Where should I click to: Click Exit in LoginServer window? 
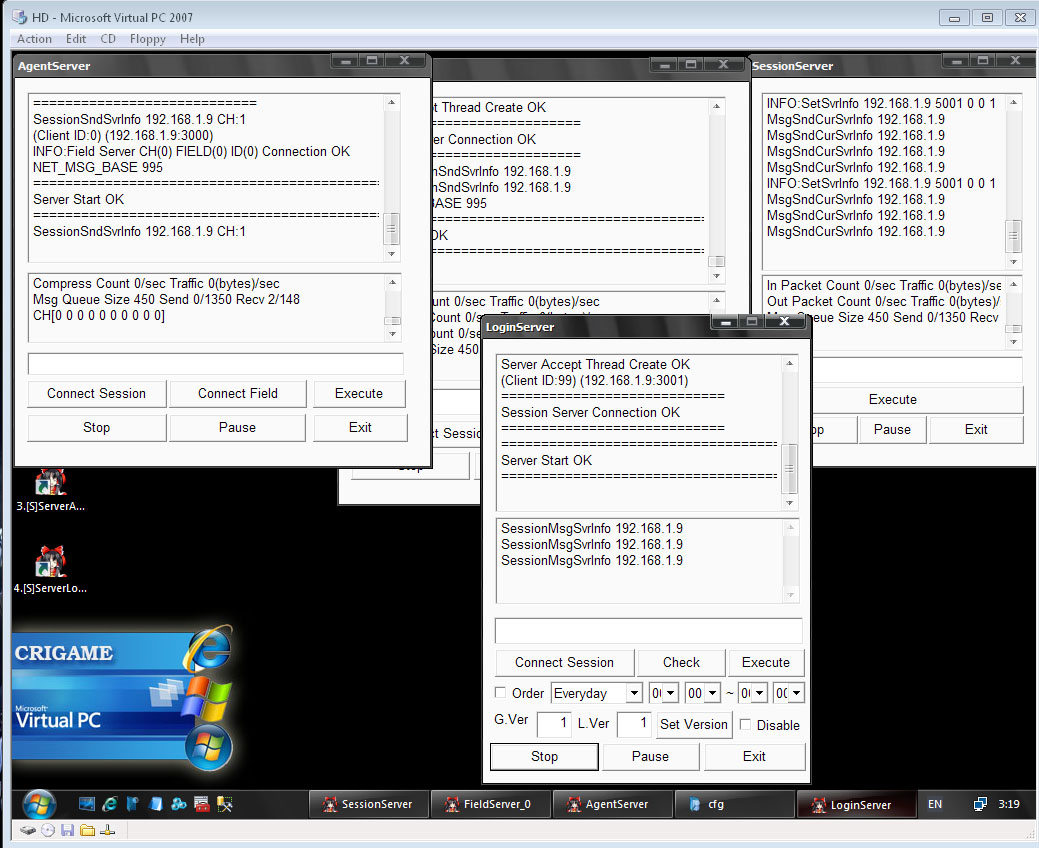click(x=755, y=757)
